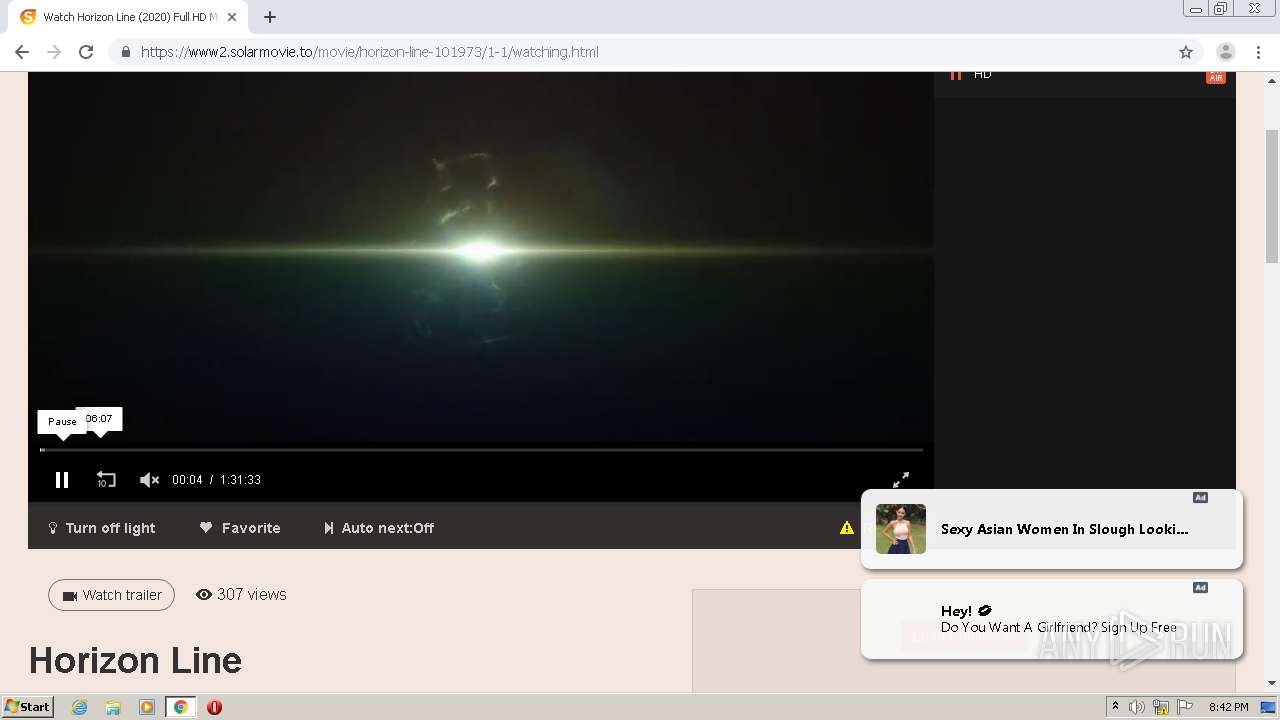Open Windows Media Player taskbar icon

147,707
